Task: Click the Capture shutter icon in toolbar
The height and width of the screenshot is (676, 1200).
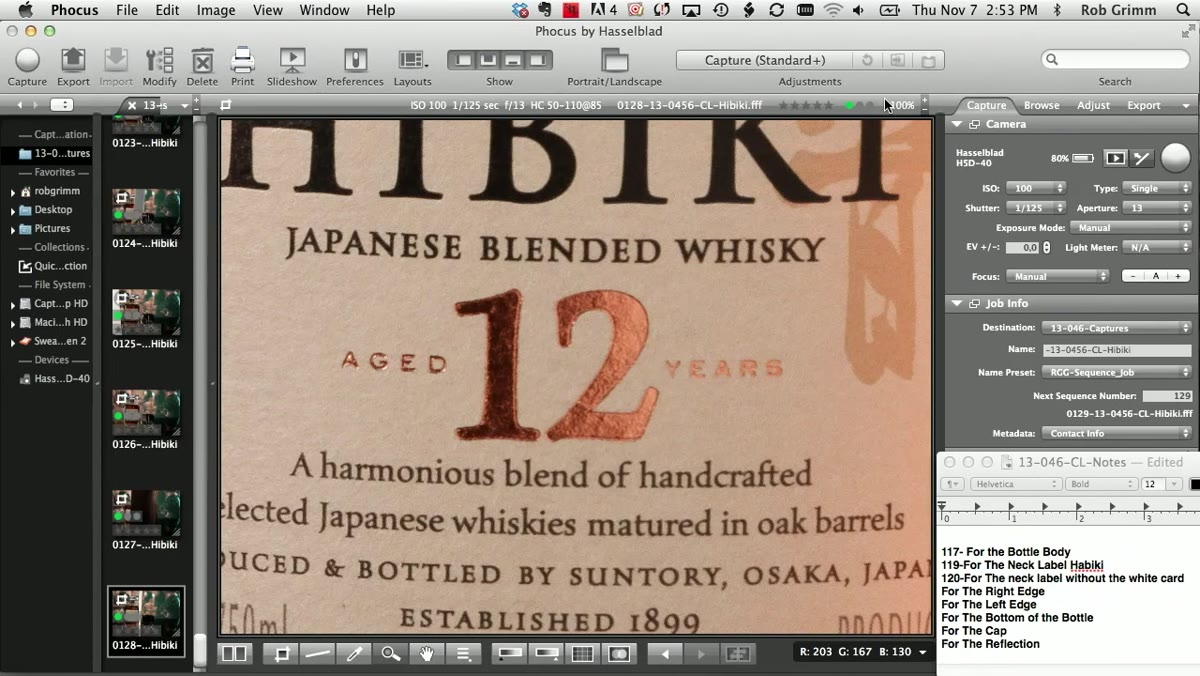Action: [x=27, y=60]
